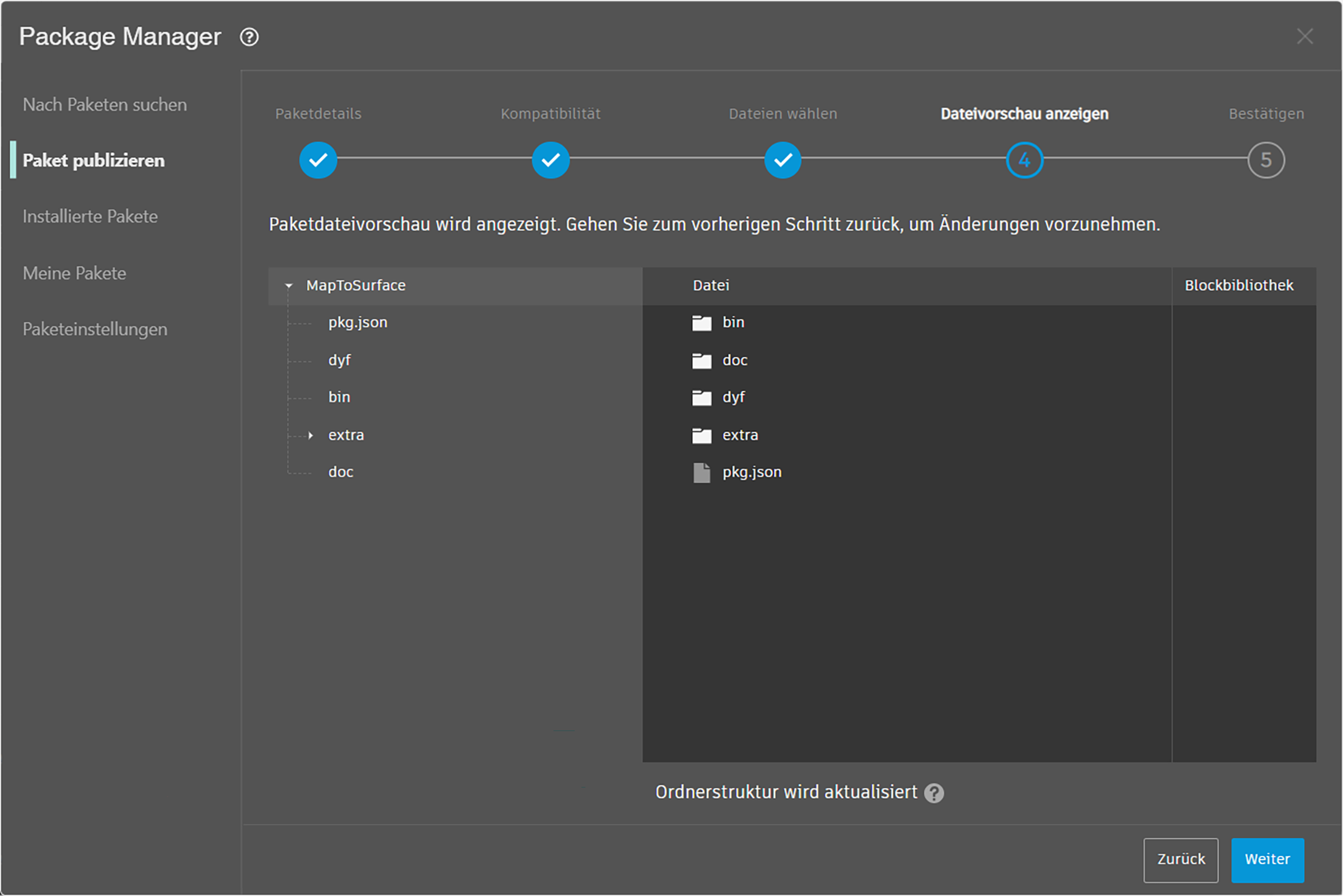Screen dimensions: 1343x896
Task: Select the doc folder icon in Datei list
Action: (701, 361)
